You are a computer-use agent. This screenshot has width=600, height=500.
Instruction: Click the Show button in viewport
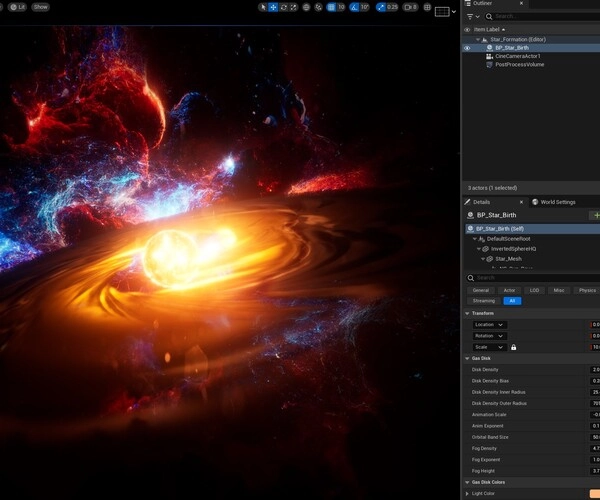click(40, 7)
